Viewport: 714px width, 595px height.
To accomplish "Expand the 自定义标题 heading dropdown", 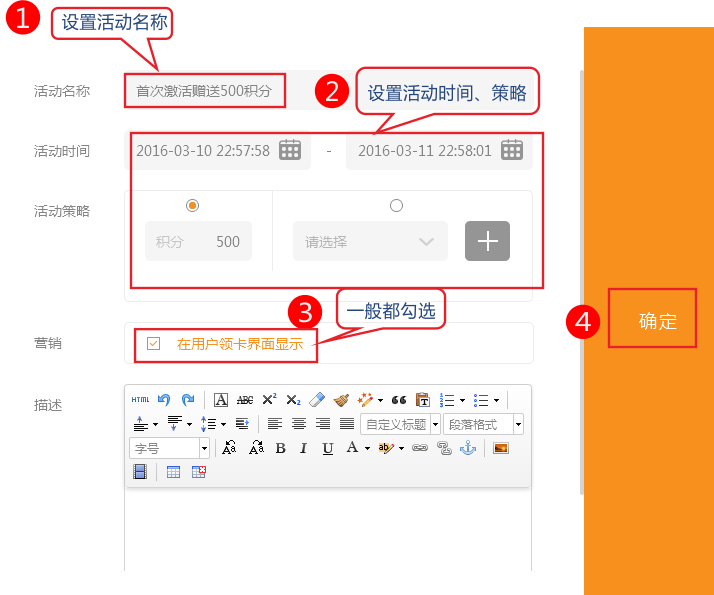I will (x=435, y=424).
